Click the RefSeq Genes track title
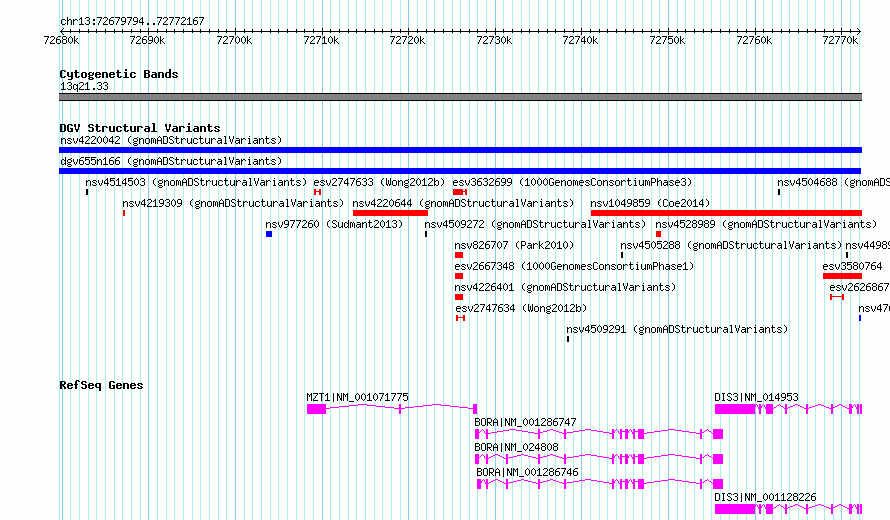 101,385
